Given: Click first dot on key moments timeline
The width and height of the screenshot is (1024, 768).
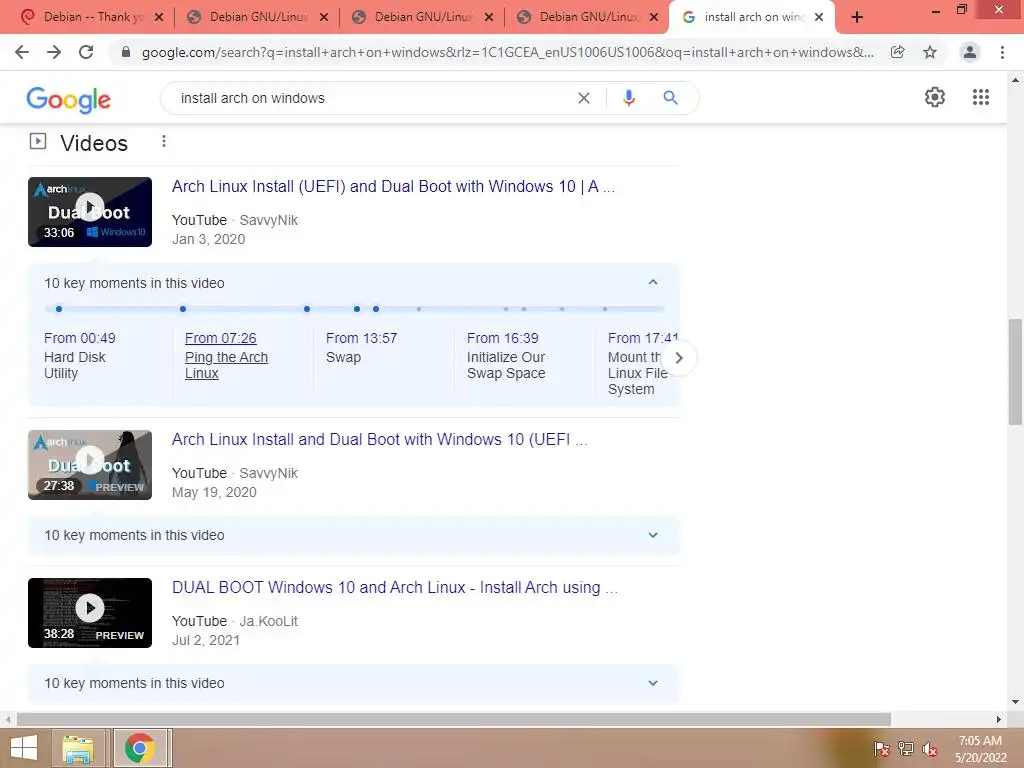Looking at the screenshot, I should coord(59,309).
